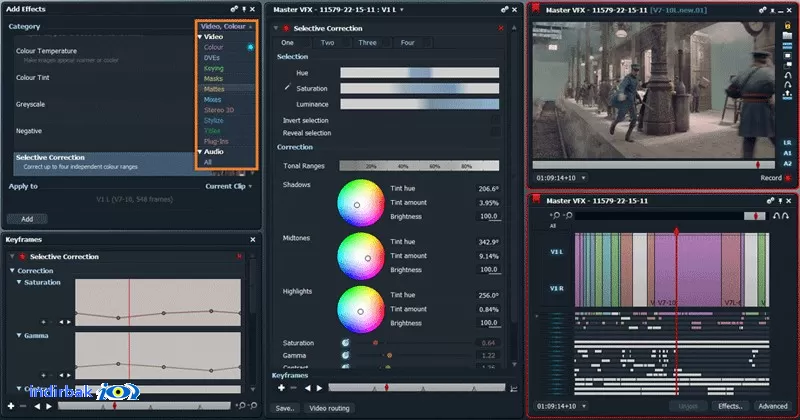Collapse Saturation graph in Keyframes panel
This screenshot has width=800, height=420.
(x=19, y=282)
